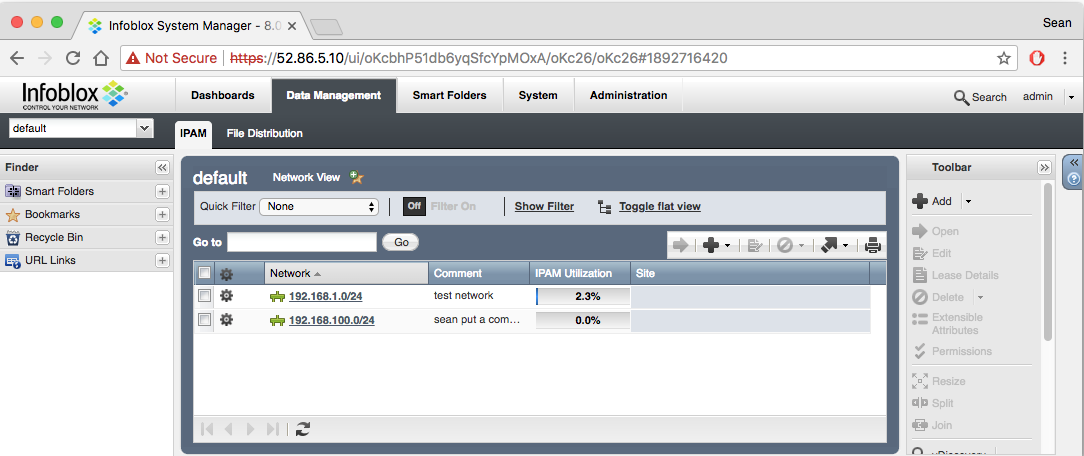Click the Infoblox logo

point(75,95)
